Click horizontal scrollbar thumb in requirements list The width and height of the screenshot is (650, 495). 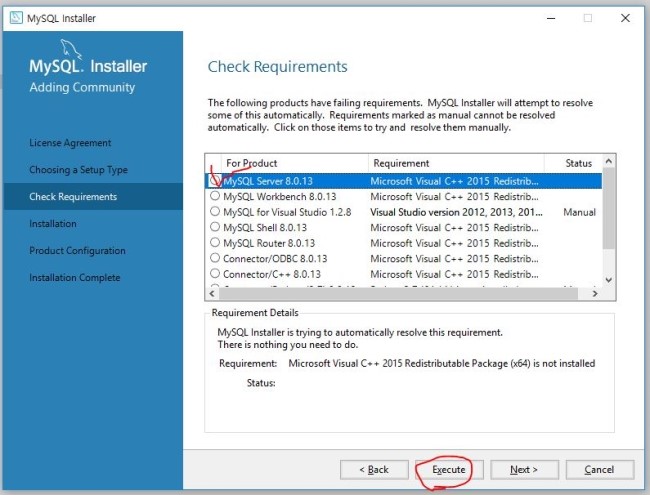point(398,294)
